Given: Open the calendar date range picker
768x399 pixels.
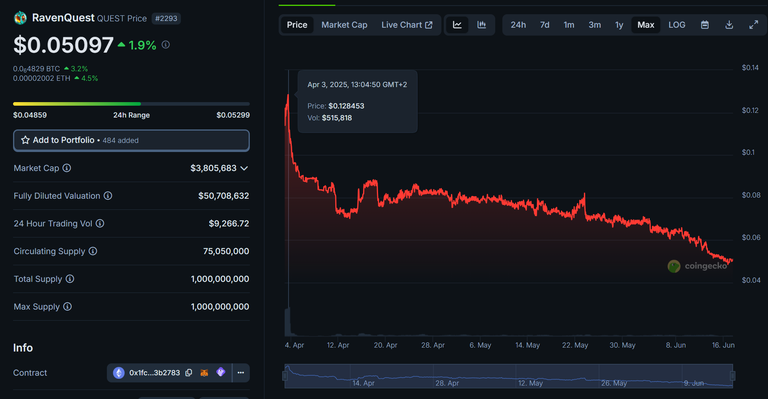Looking at the screenshot, I should coord(705,25).
